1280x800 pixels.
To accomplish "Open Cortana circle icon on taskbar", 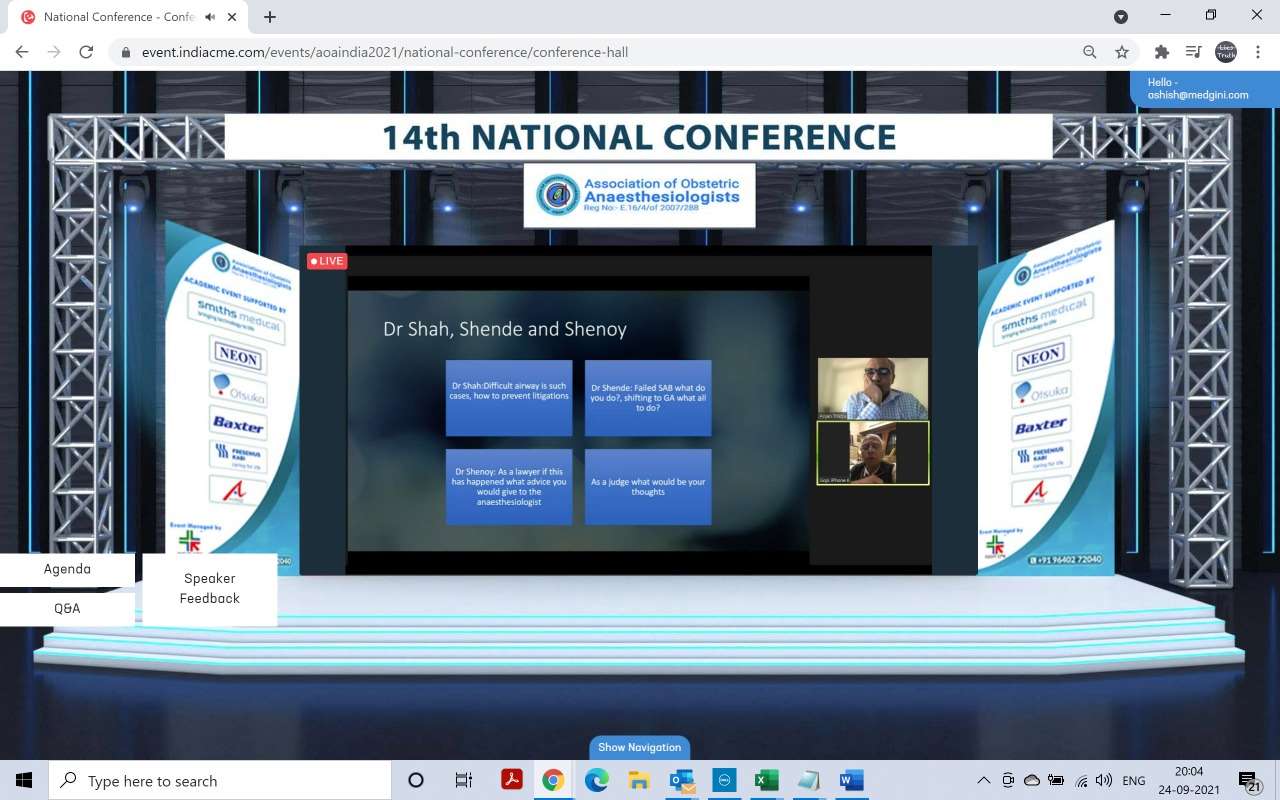I will (416, 781).
